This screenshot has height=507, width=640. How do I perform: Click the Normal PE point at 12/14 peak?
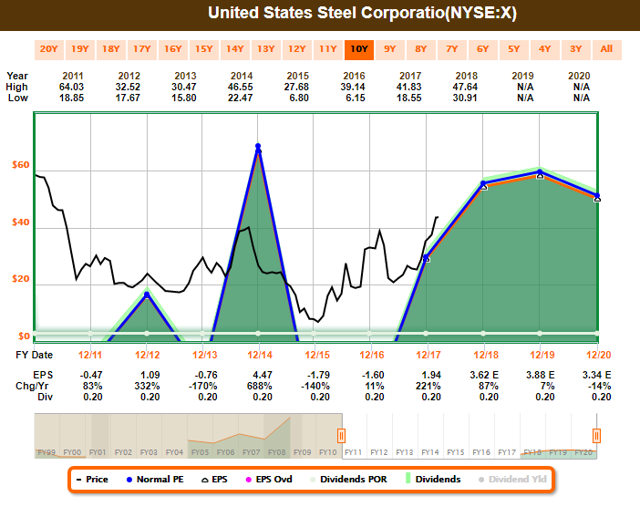pyautogui.click(x=258, y=146)
